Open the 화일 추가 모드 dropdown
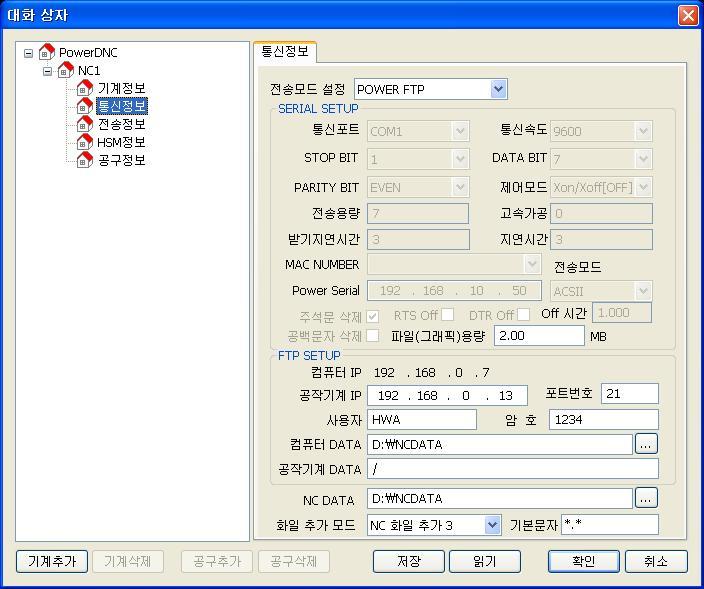This screenshot has width=704, height=589. point(493,525)
